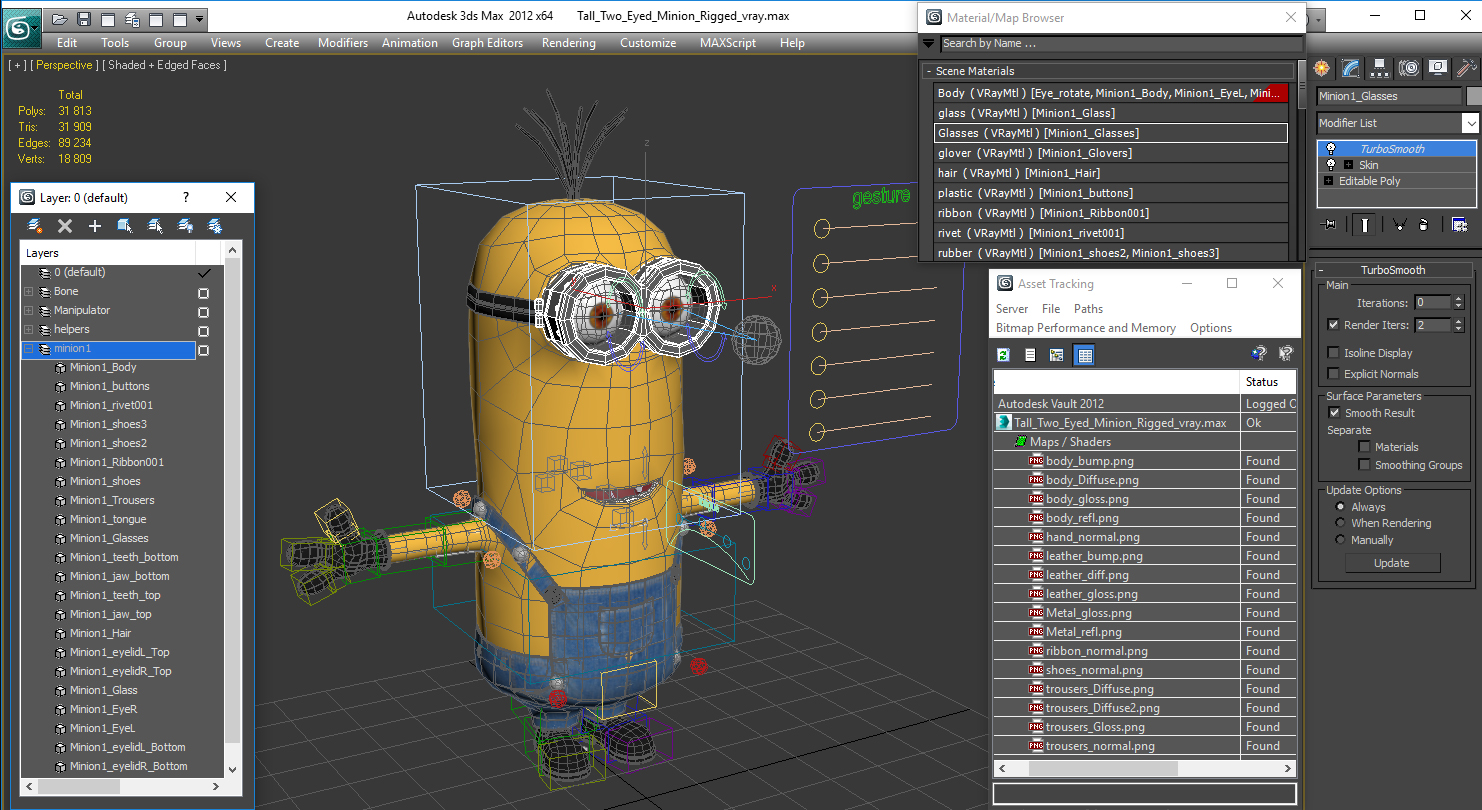The image size is (1482, 810).
Task: Open the Motion panel wheel icon tab
Action: point(1409,68)
